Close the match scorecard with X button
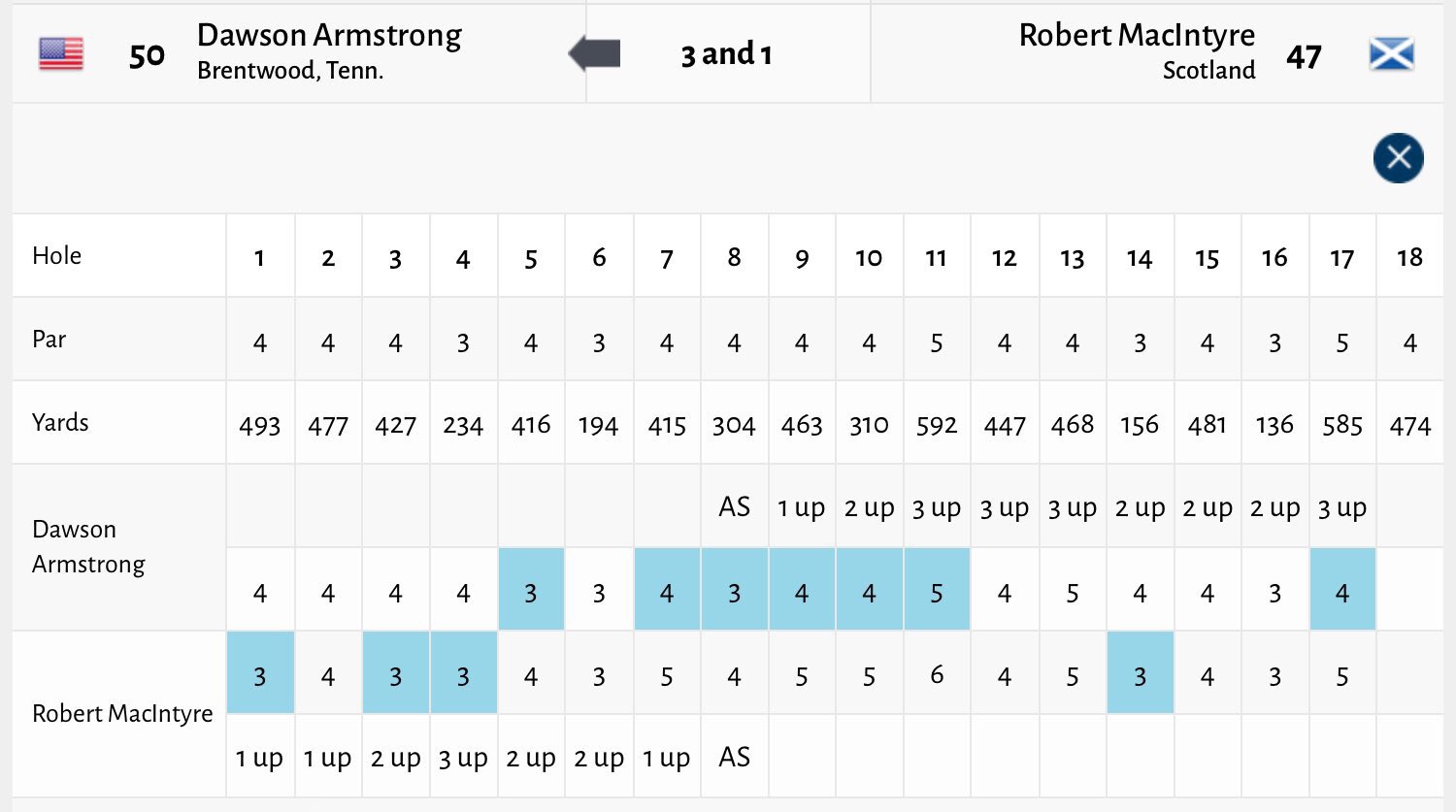This screenshot has width=1456, height=812. 1398,157
